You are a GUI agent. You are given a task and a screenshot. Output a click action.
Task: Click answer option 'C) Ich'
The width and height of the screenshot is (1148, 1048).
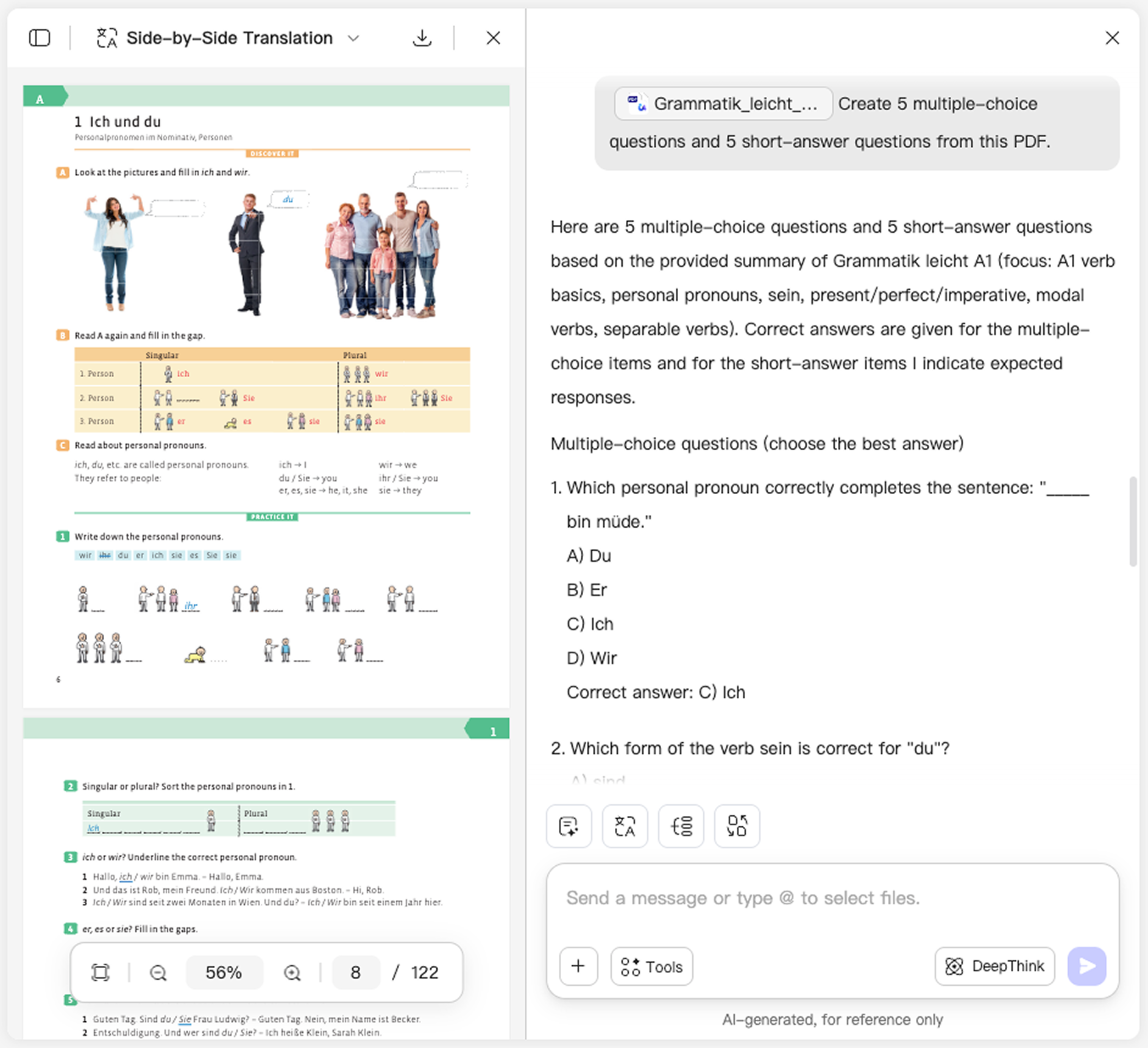tap(590, 624)
